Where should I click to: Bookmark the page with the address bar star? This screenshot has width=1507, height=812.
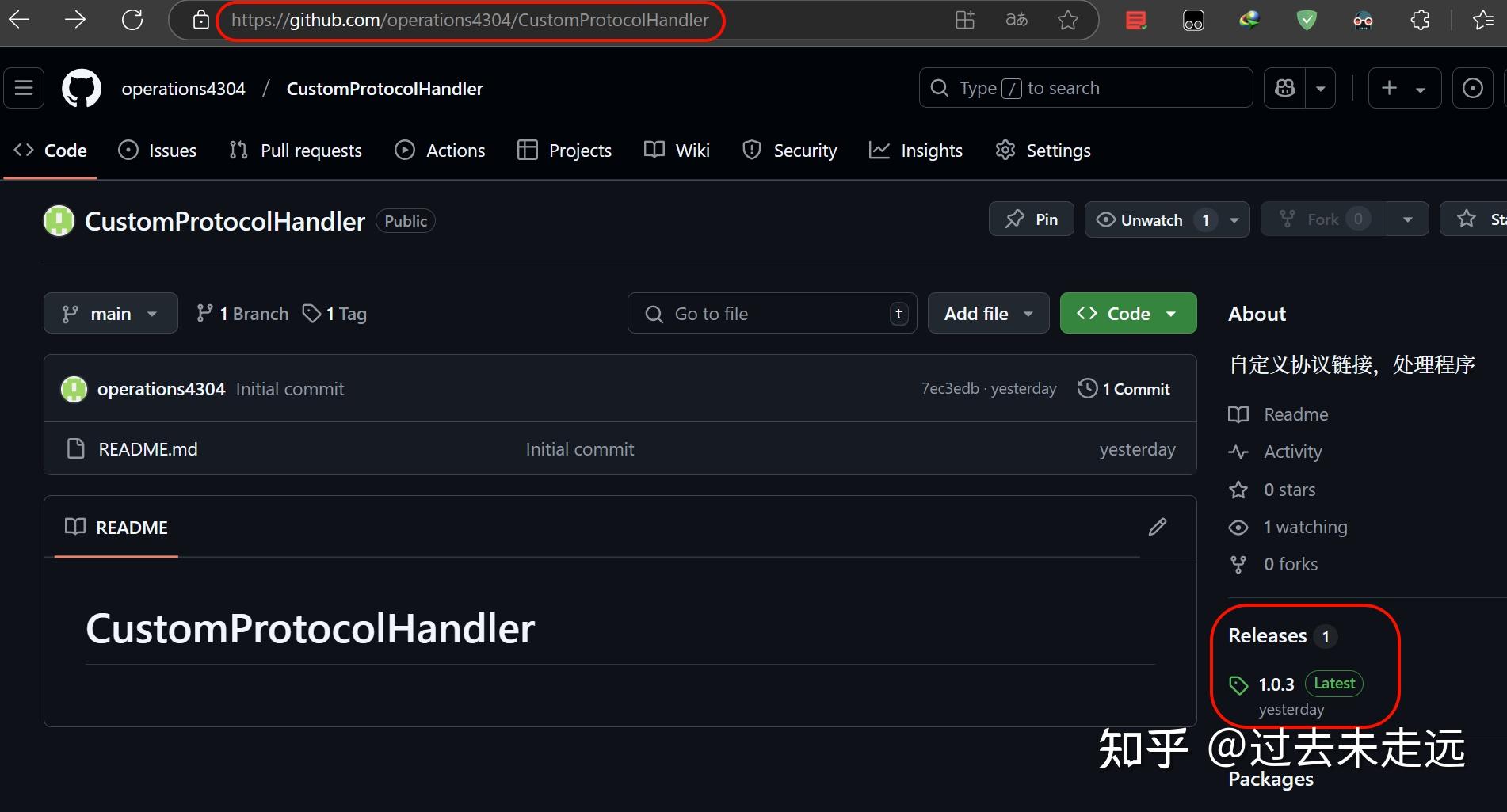tap(1067, 20)
